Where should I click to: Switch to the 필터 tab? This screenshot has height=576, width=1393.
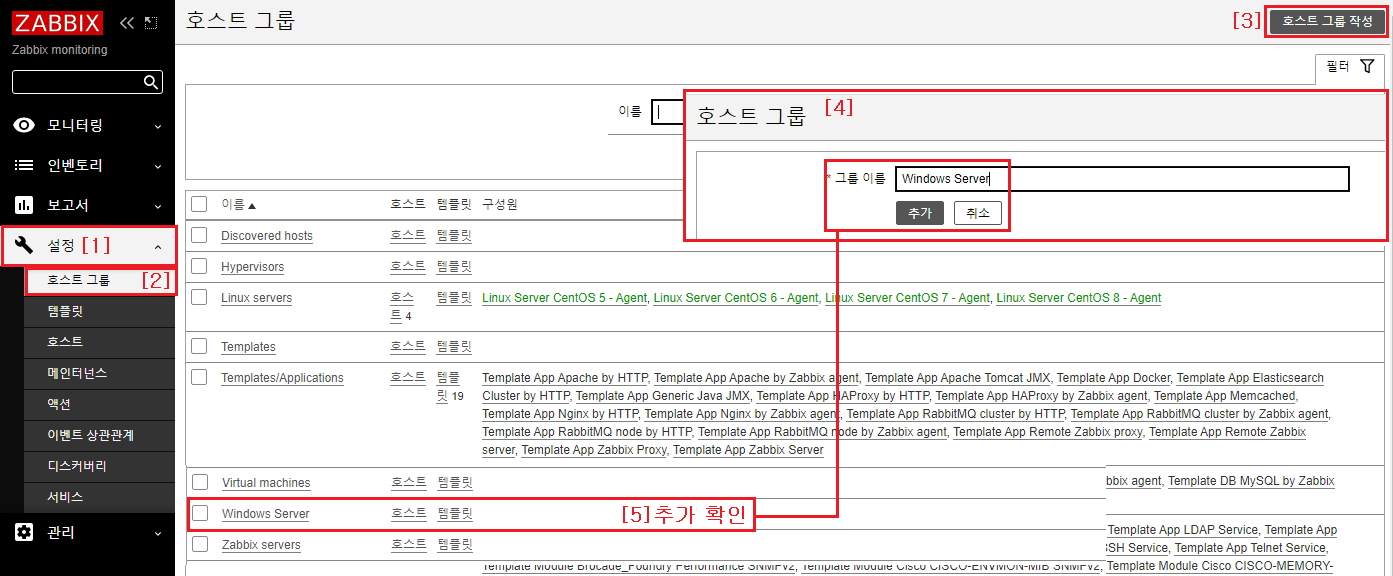click(x=1350, y=67)
